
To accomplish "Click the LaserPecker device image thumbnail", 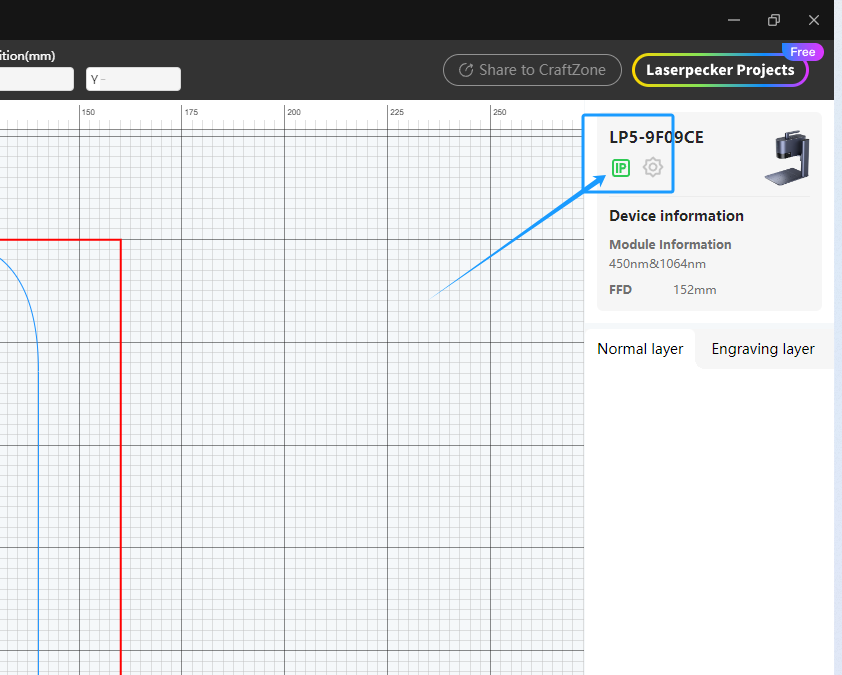I will [787, 158].
